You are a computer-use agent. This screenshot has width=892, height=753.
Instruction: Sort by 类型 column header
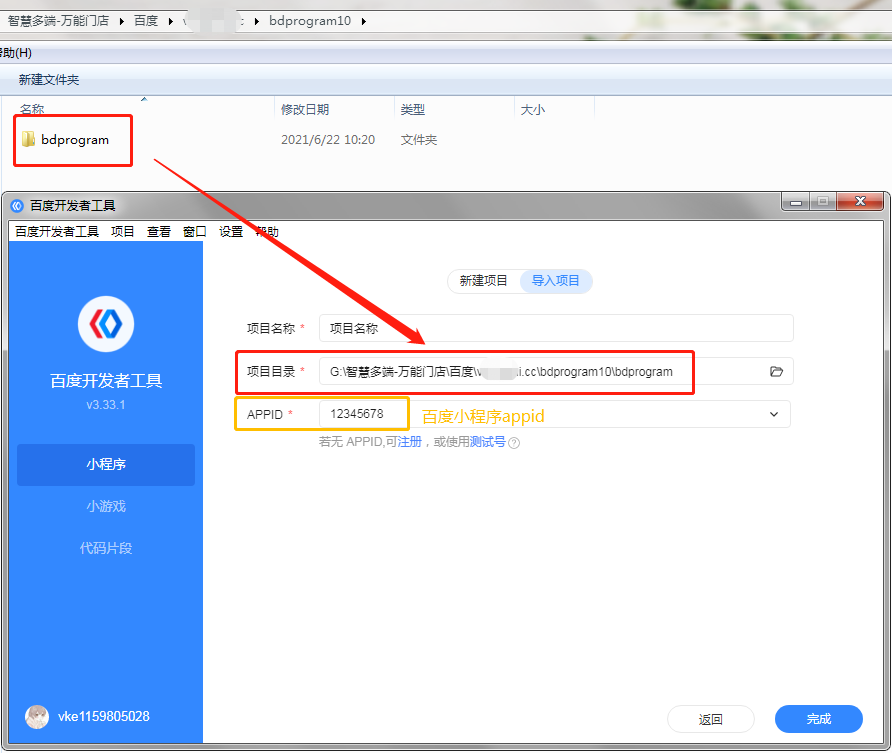point(413,110)
